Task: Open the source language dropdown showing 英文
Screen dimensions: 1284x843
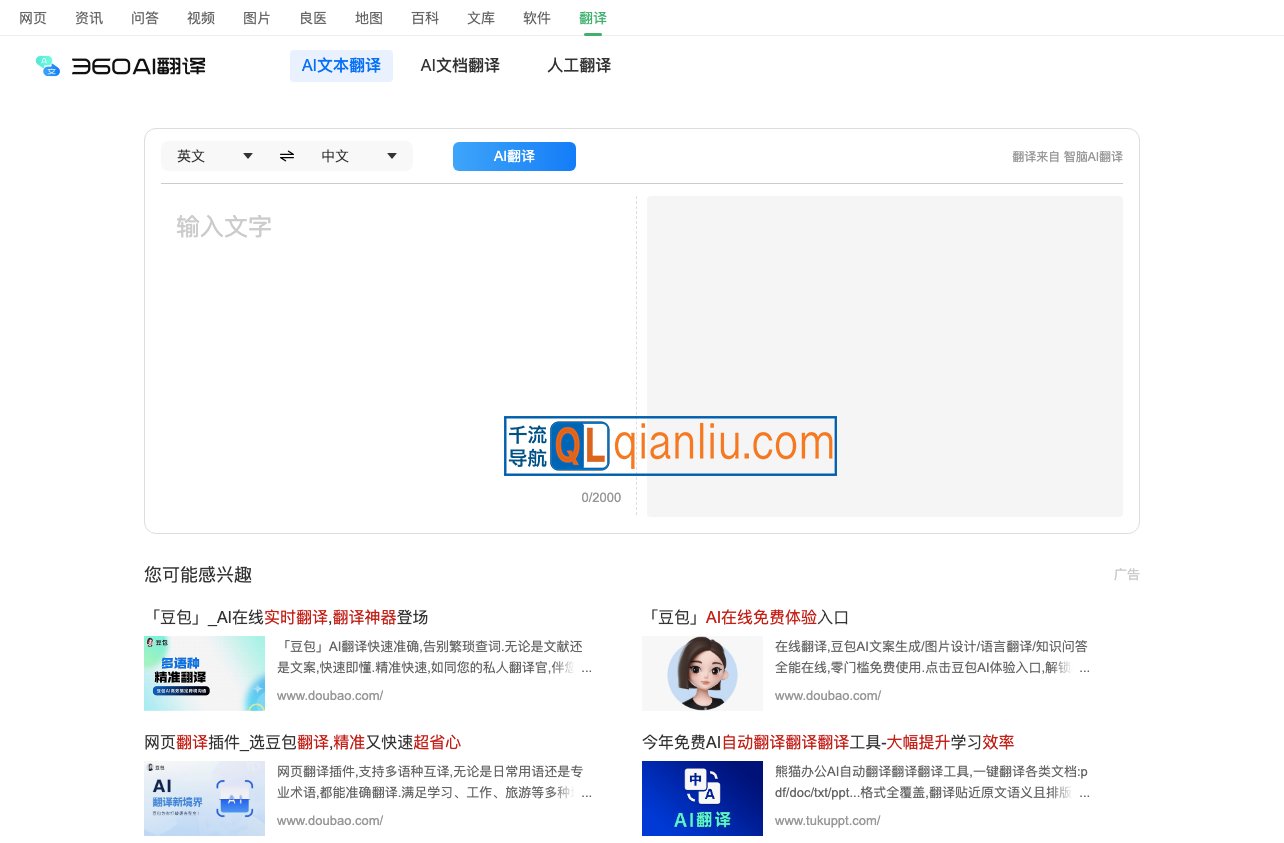Action: (x=212, y=156)
